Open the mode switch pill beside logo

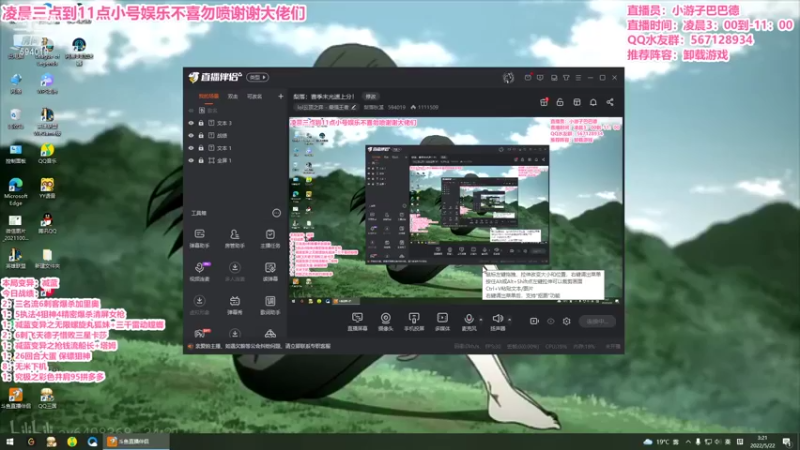click(258, 77)
